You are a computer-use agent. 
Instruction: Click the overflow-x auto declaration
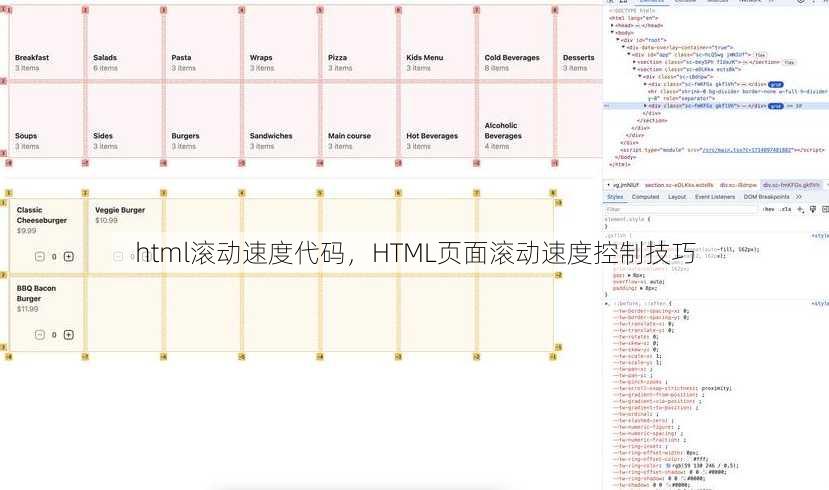click(x=639, y=282)
